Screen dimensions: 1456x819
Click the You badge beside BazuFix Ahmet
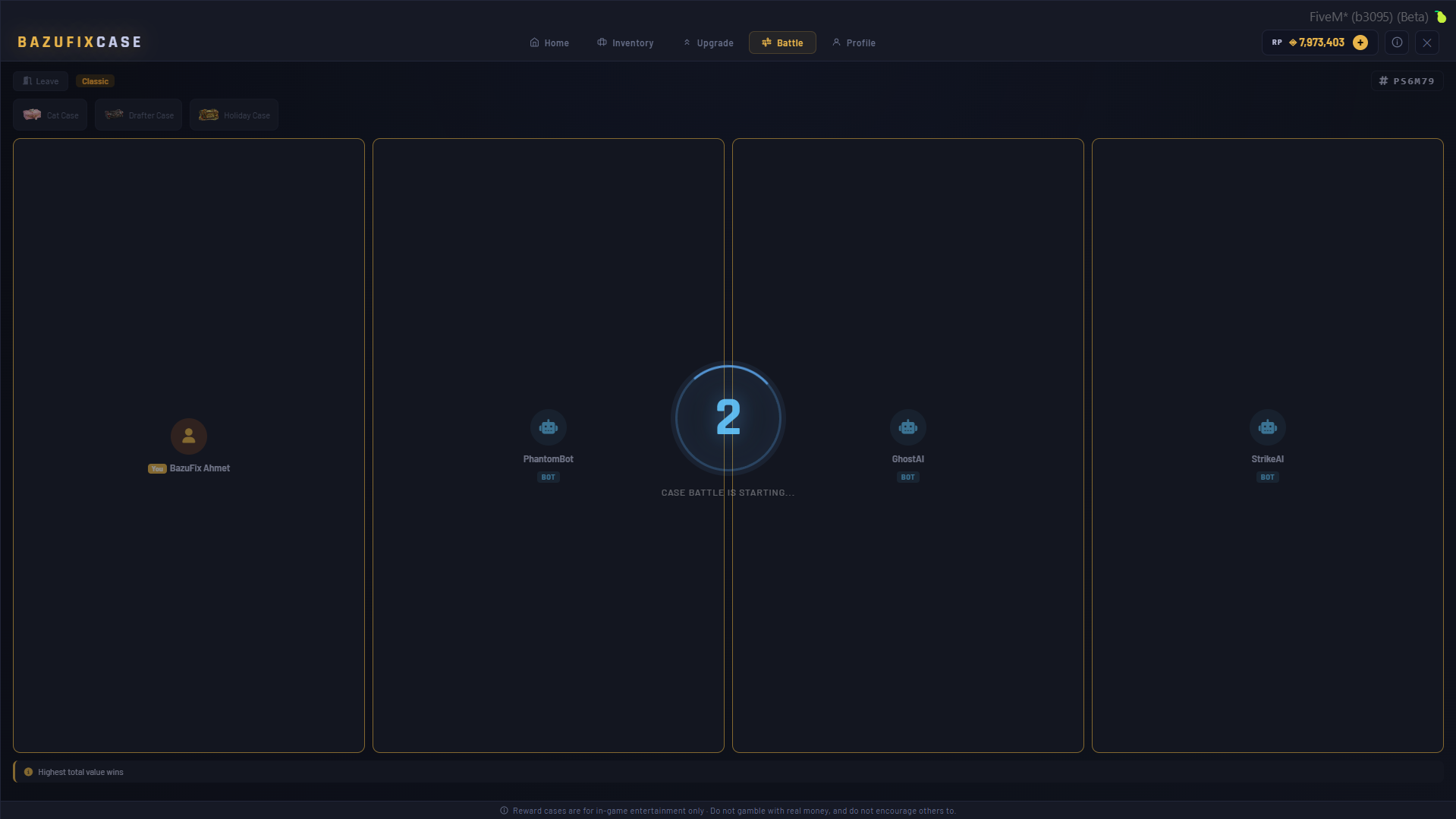pyautogui.click(x=157, y=469)
